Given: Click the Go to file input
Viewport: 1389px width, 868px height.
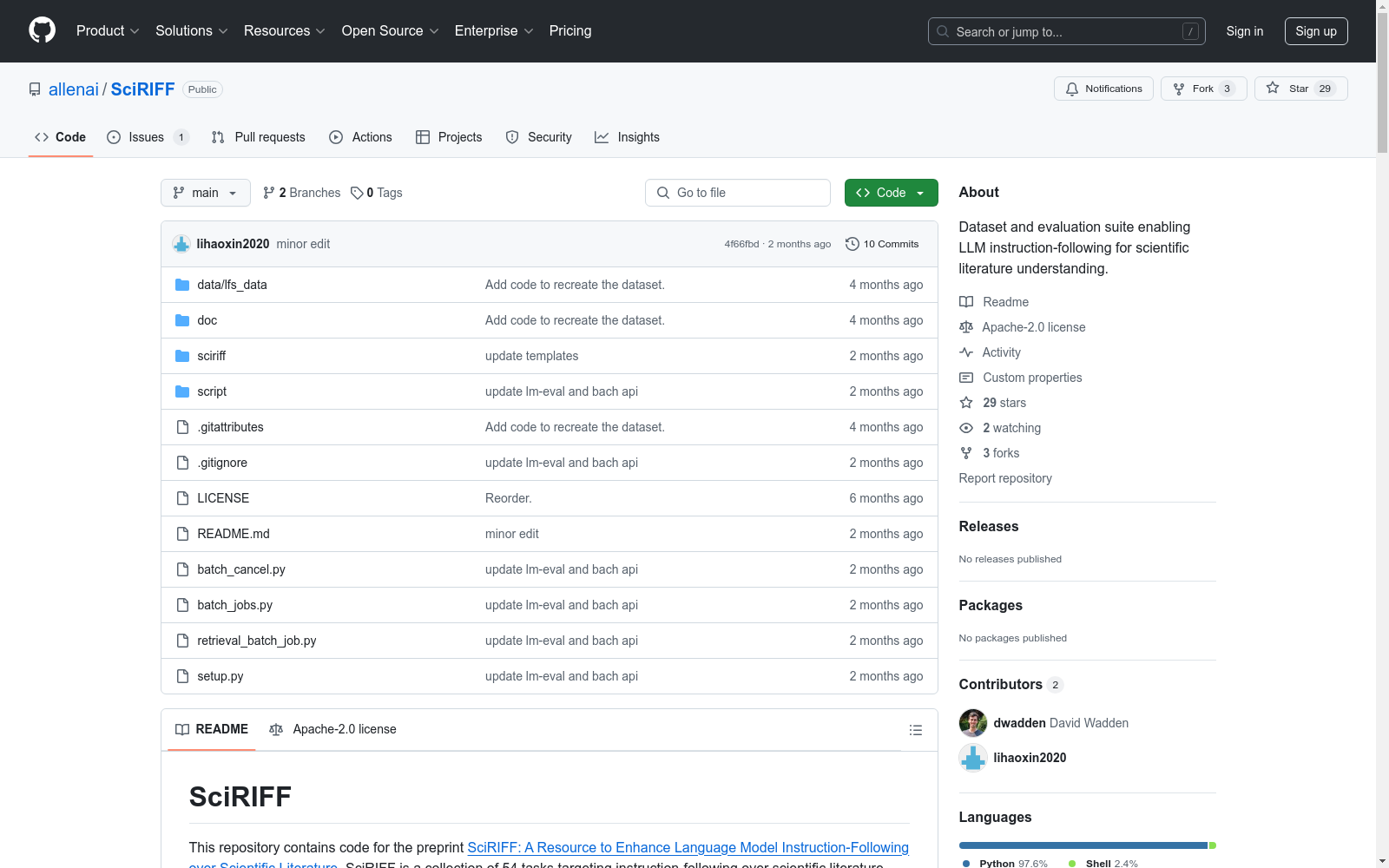Looking at the screenshot, I should click(x=738, y=193).
